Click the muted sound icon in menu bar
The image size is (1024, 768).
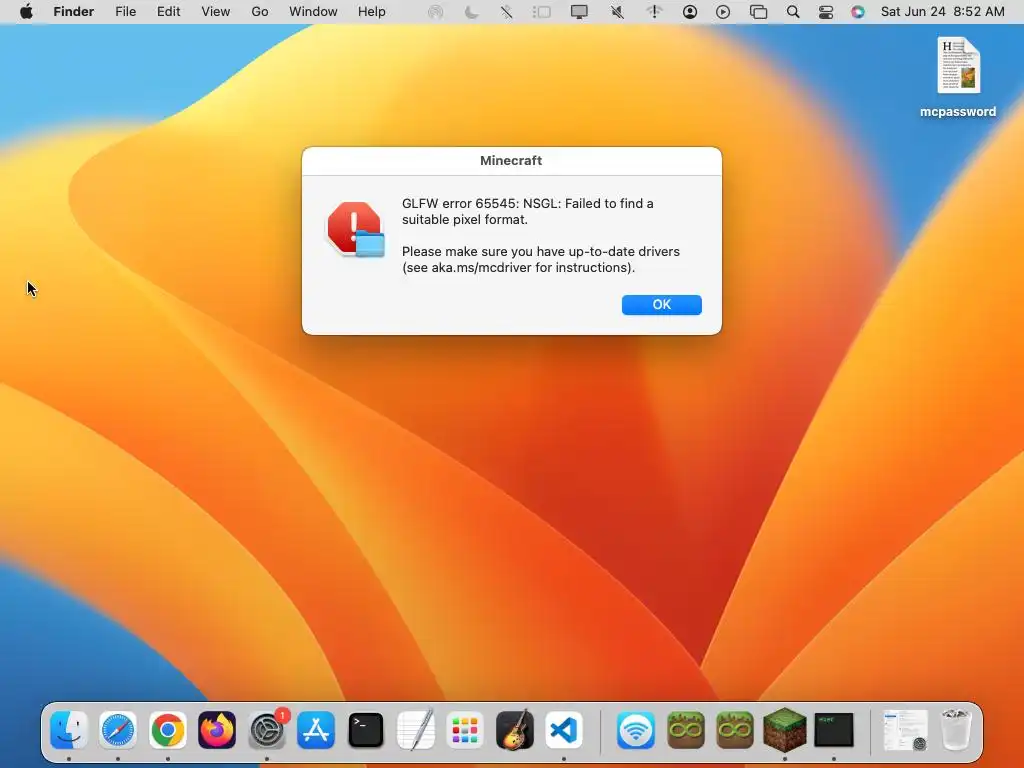(617, 12)
